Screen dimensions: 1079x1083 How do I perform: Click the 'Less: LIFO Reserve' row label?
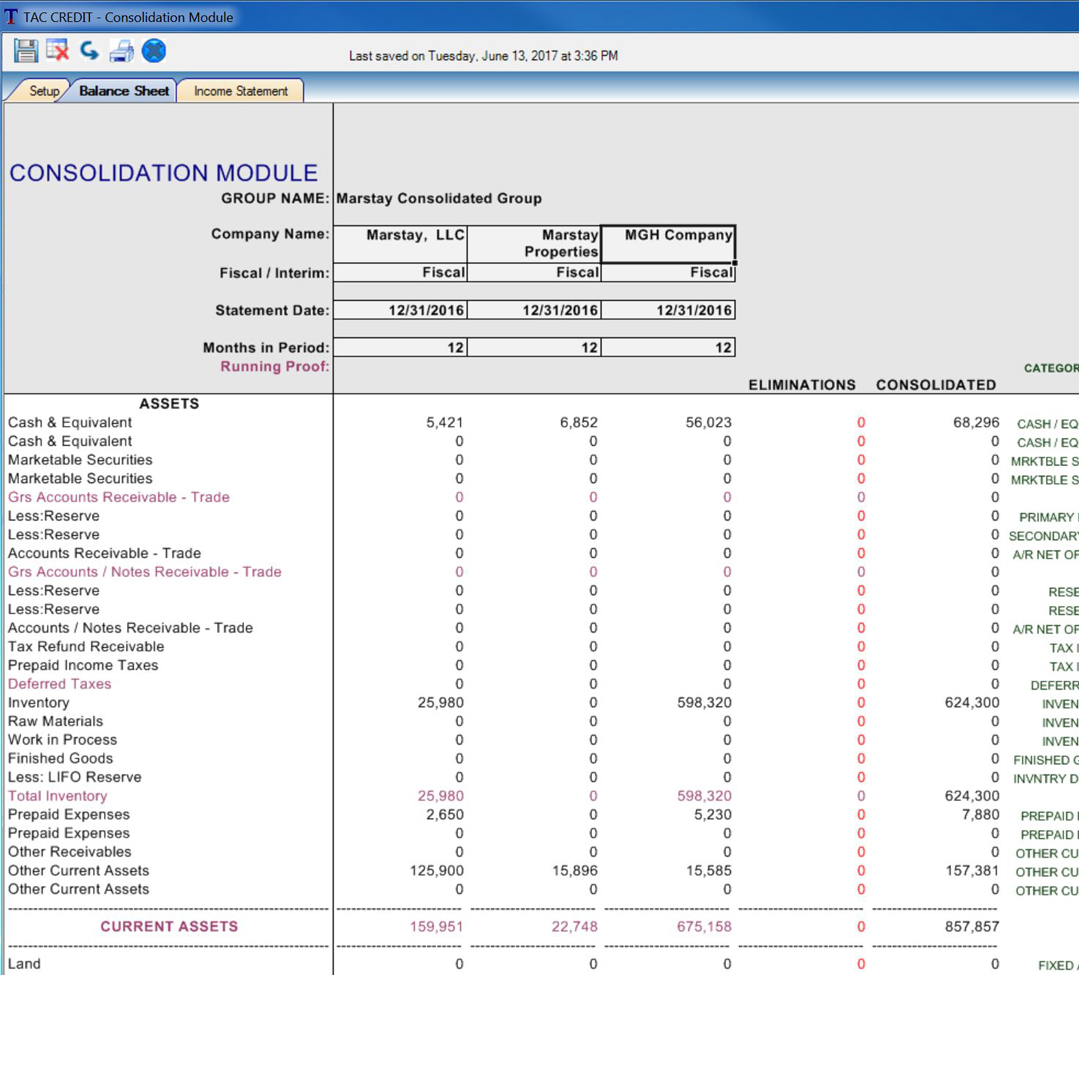(x=75, y=777)
